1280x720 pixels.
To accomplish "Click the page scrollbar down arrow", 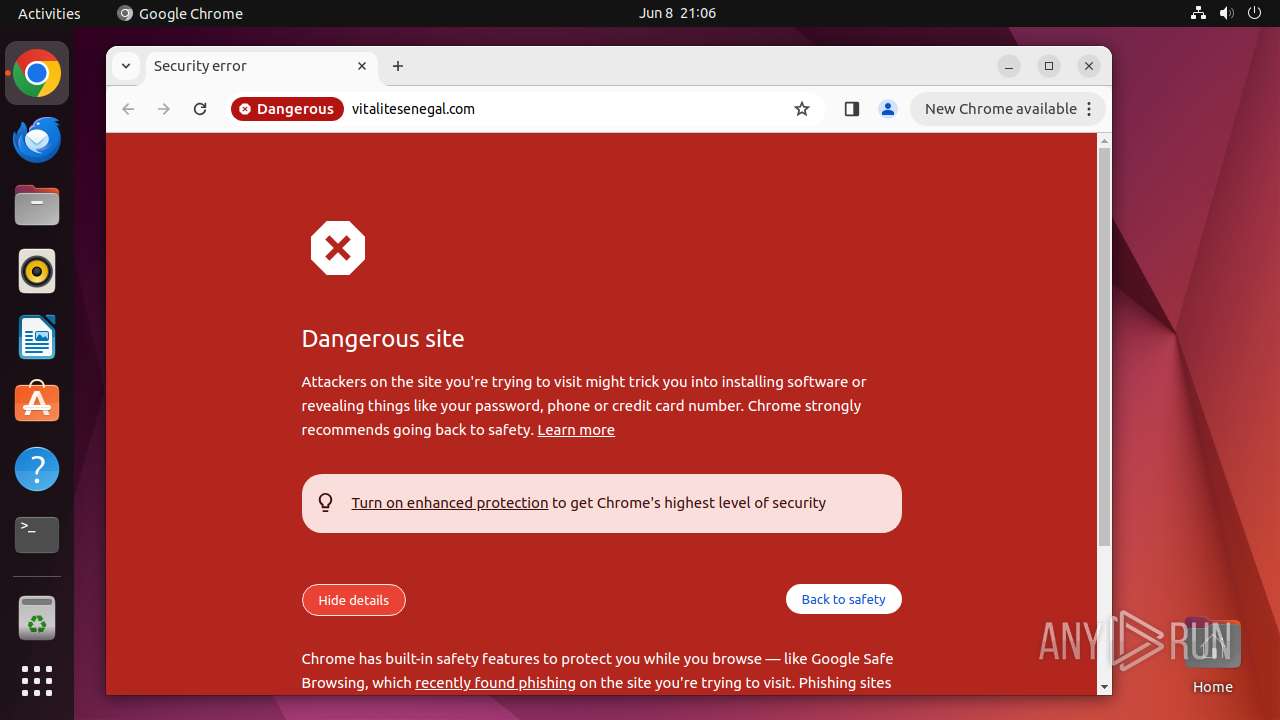I will click(1104, 687).
